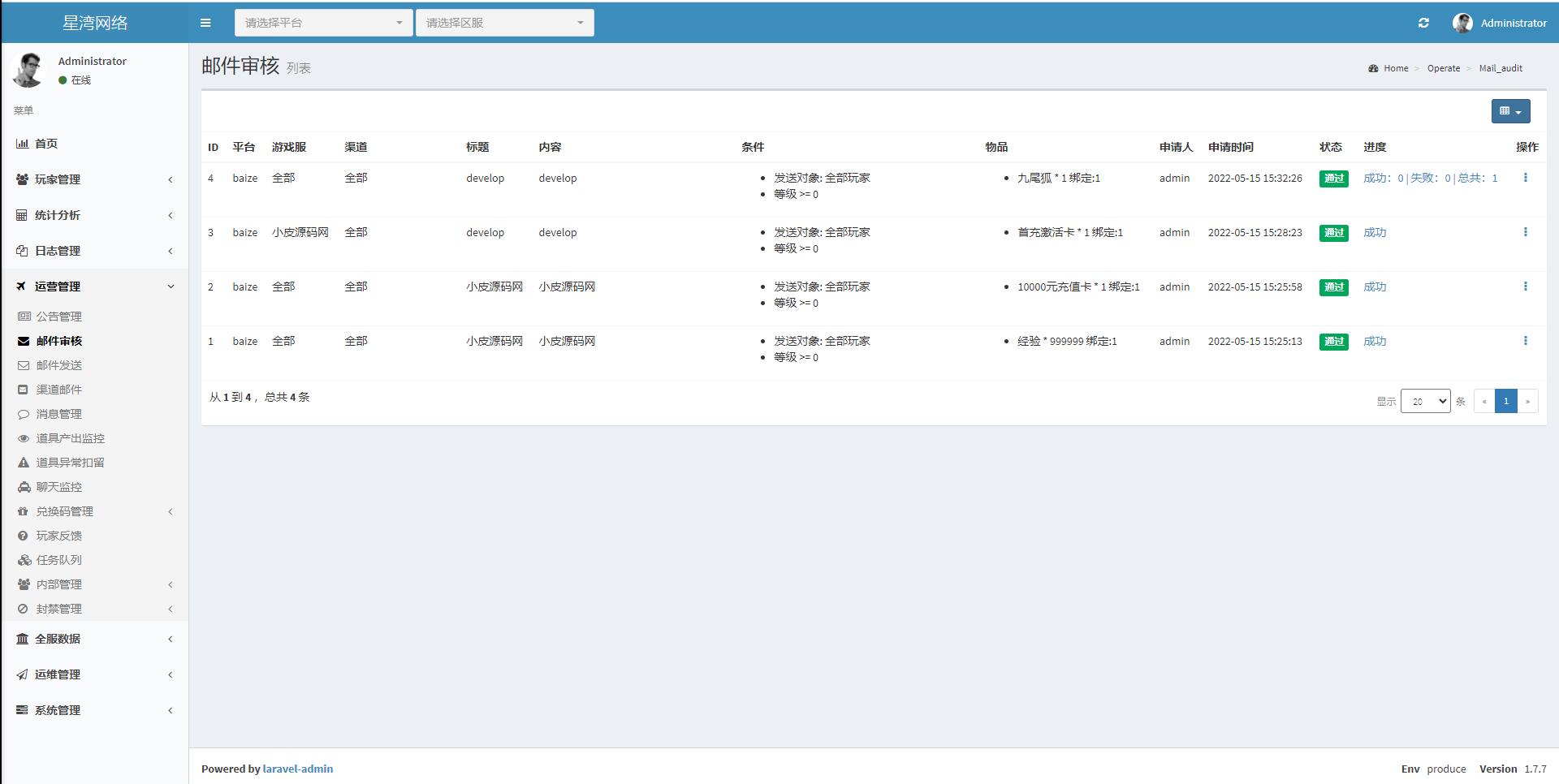Open 道具产出监控 monitoring page
The image size is (1559, 784).
(x=70, y=438)
